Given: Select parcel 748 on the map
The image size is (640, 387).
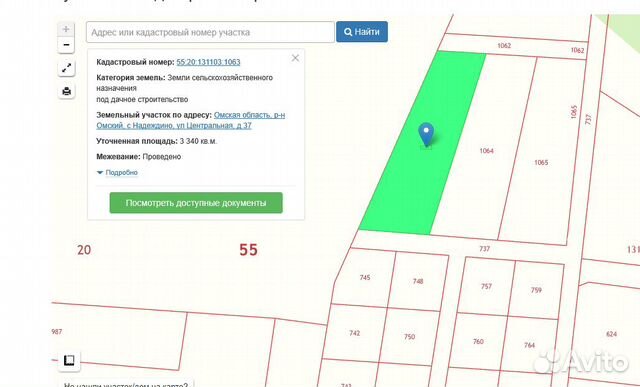Looking at the screenshot, I should [x=418, y=281].
